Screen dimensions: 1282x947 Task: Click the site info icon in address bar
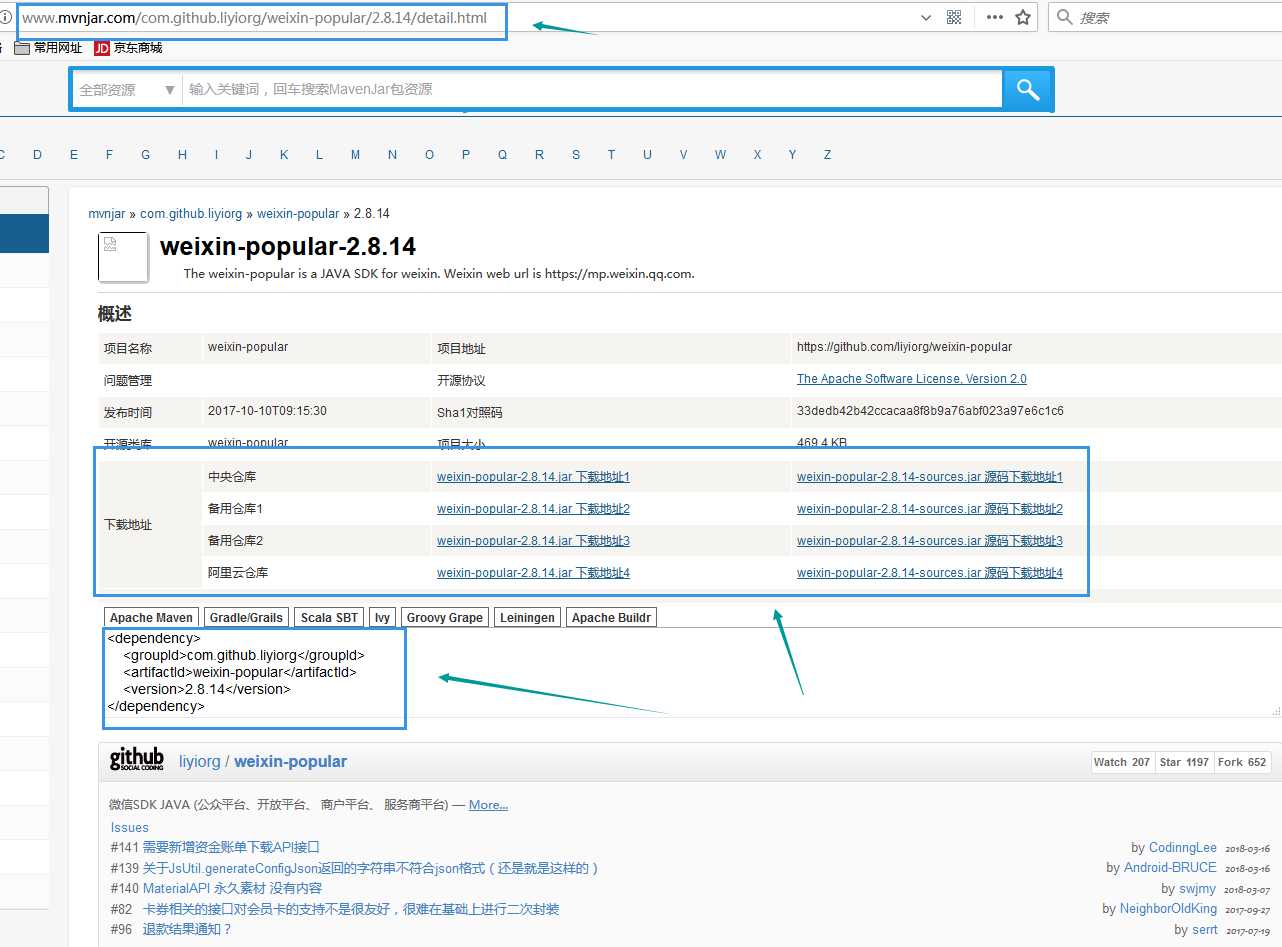click(x=6, y=17)
